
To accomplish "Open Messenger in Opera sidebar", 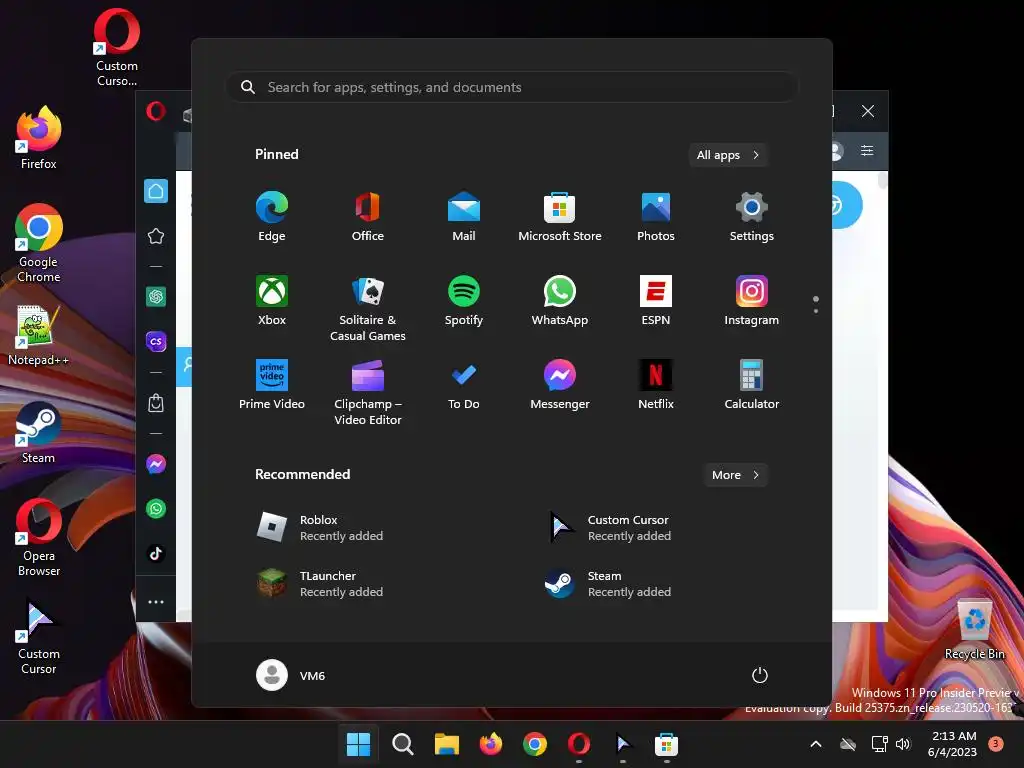I will tap(156, 464).
